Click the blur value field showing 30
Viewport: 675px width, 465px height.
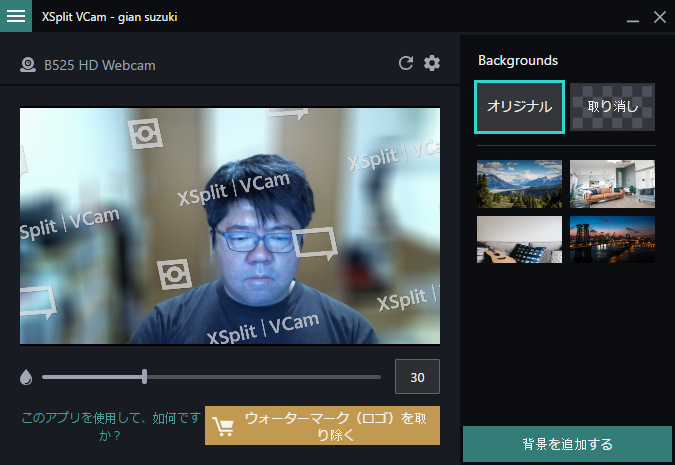(417, 377)
